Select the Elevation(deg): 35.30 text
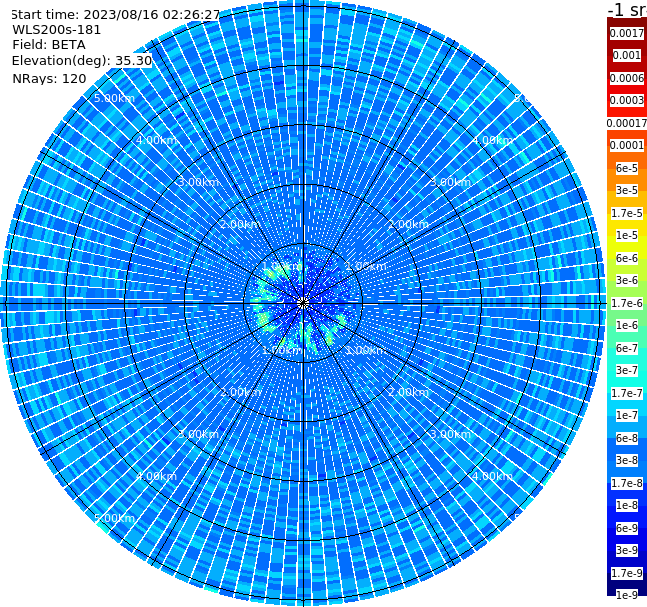This screenshot has width=647, height=607. point(82,61)
